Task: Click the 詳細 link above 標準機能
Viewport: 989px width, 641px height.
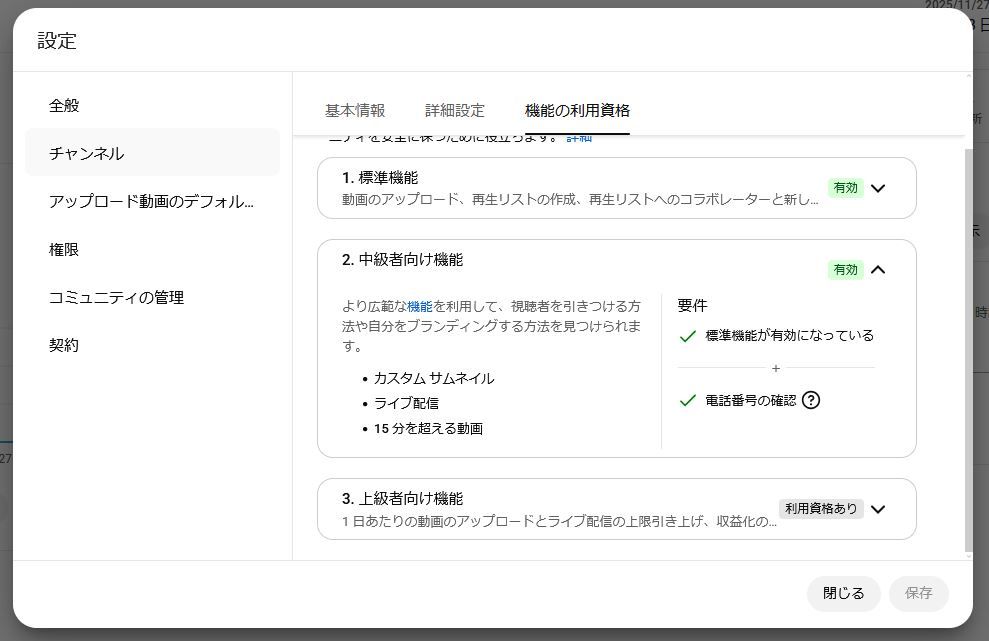Action: 579,138
